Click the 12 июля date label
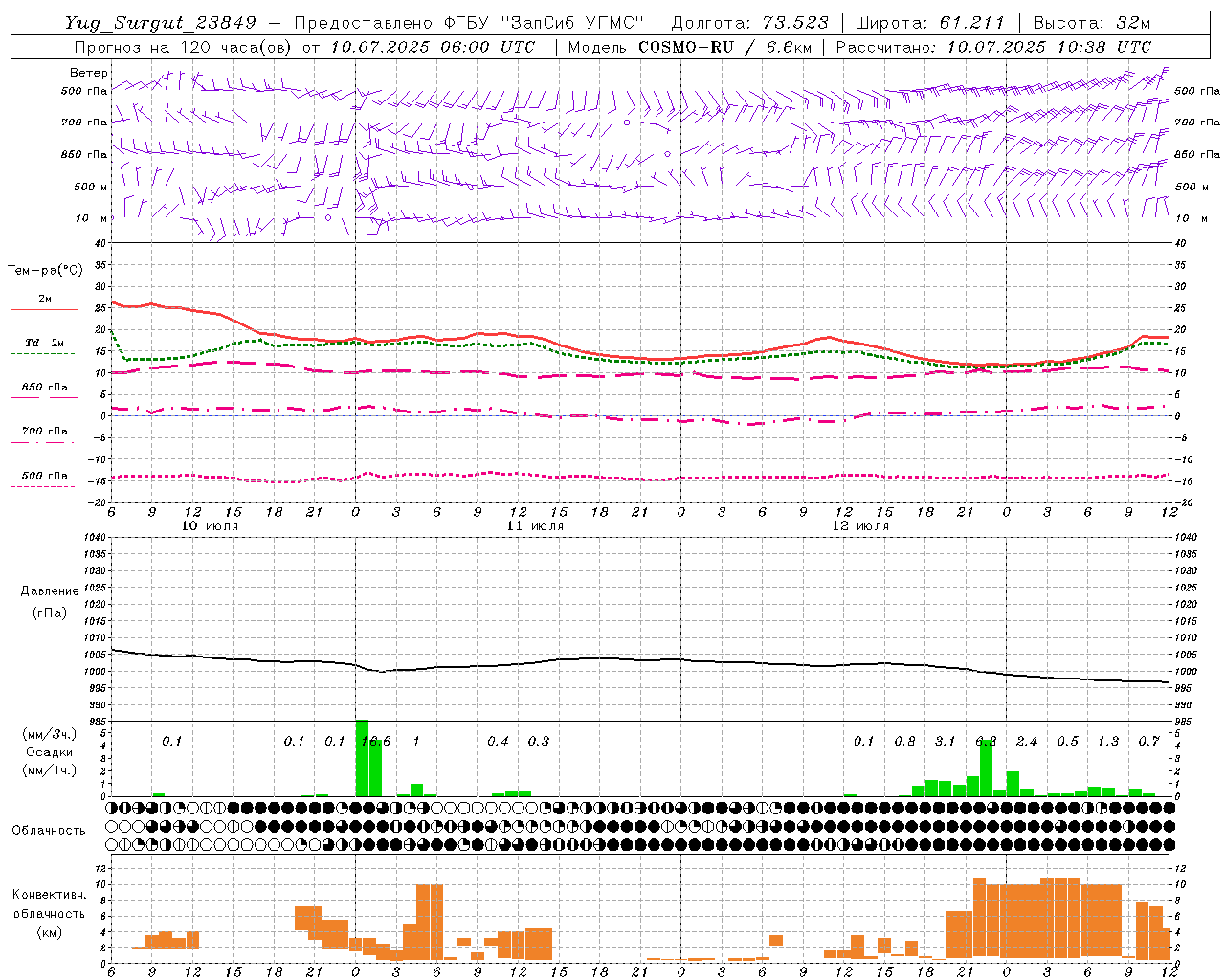Image resolution: width=1225 pixels, height=980 pixels. (860, 525)
